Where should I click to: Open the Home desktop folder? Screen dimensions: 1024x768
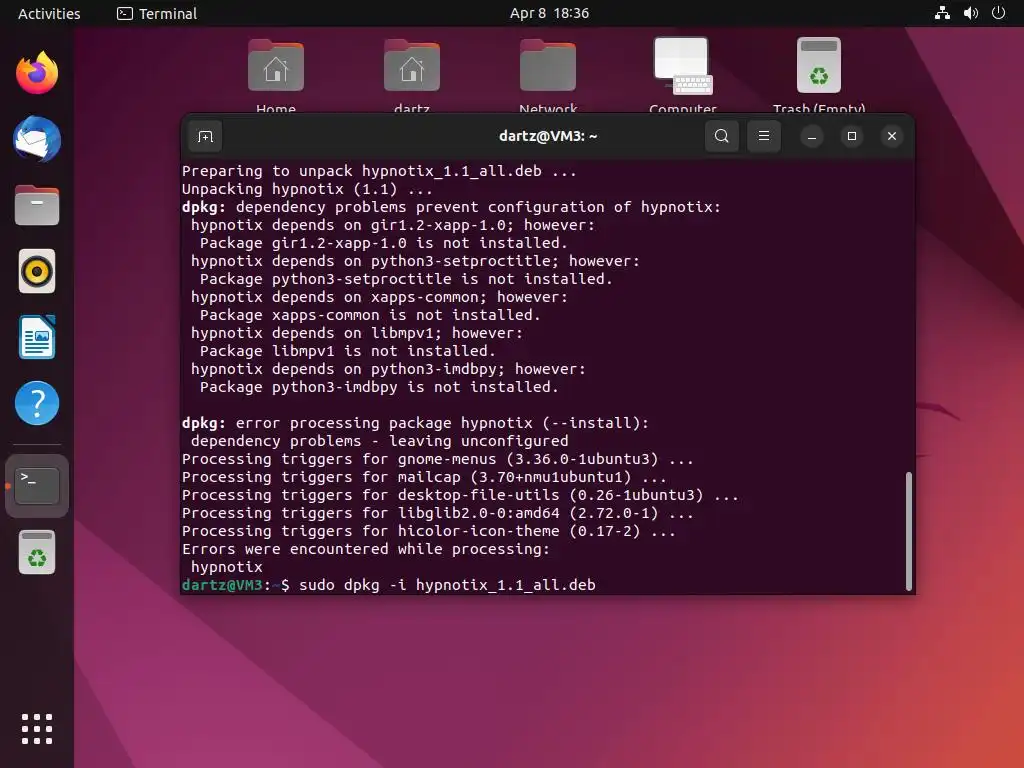coord(276,76)
